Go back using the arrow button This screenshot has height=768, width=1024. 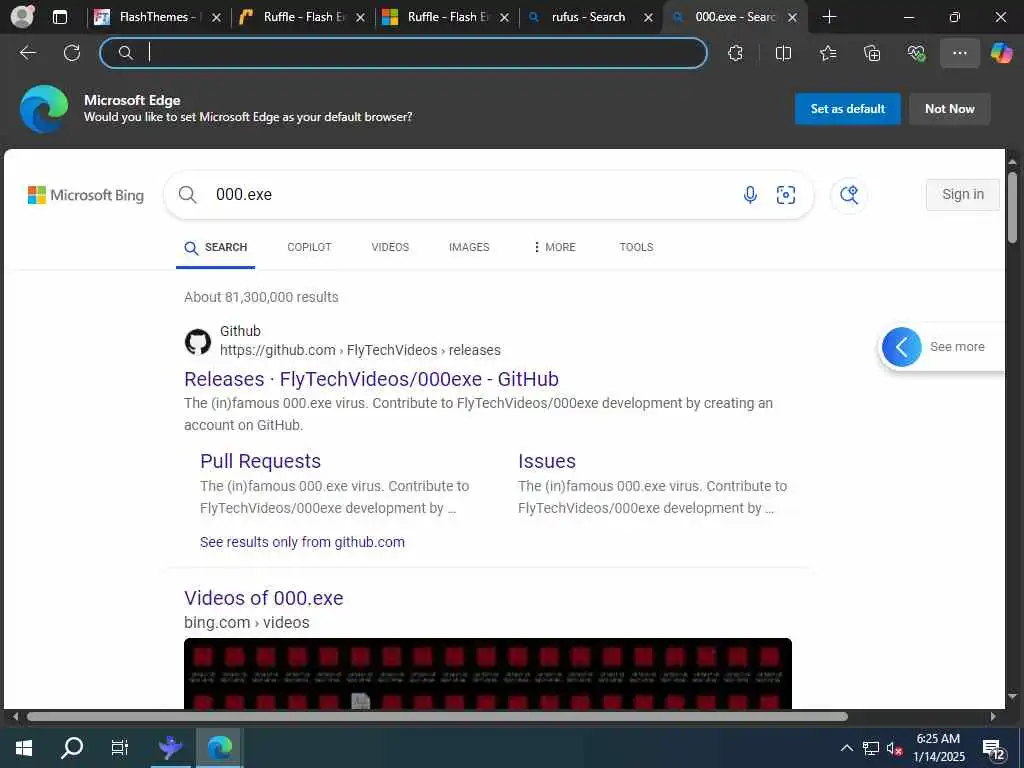(x=28, y=53)
